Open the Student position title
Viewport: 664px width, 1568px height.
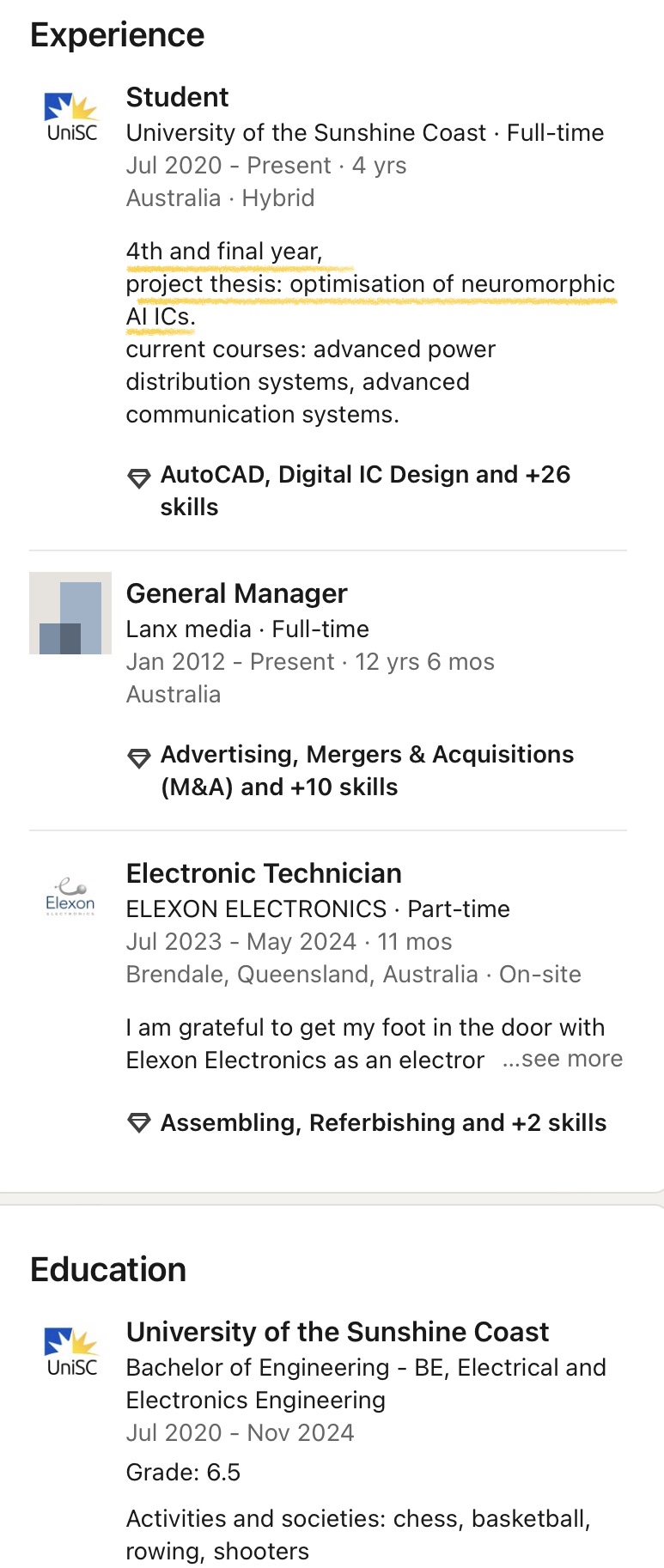[x=177, y=97]
